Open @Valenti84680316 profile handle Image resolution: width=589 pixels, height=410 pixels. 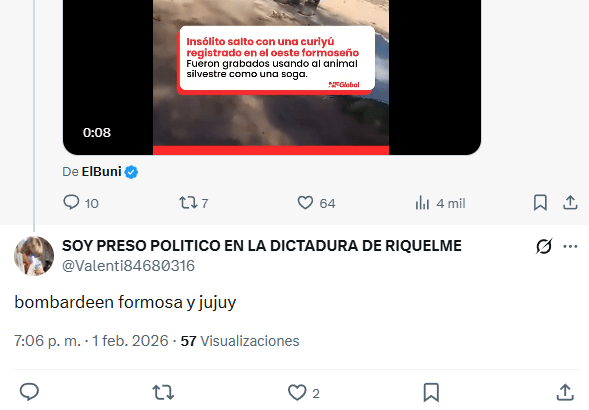click(x=128, y=266)
